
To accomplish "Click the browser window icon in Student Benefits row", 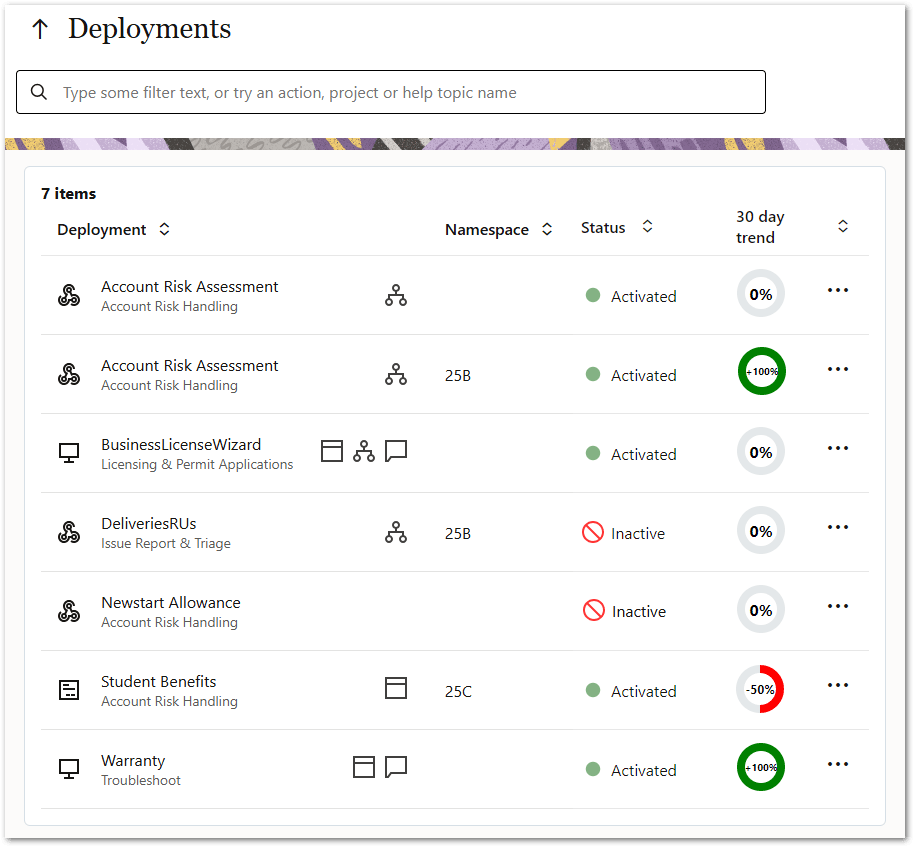I will (396, 687).
